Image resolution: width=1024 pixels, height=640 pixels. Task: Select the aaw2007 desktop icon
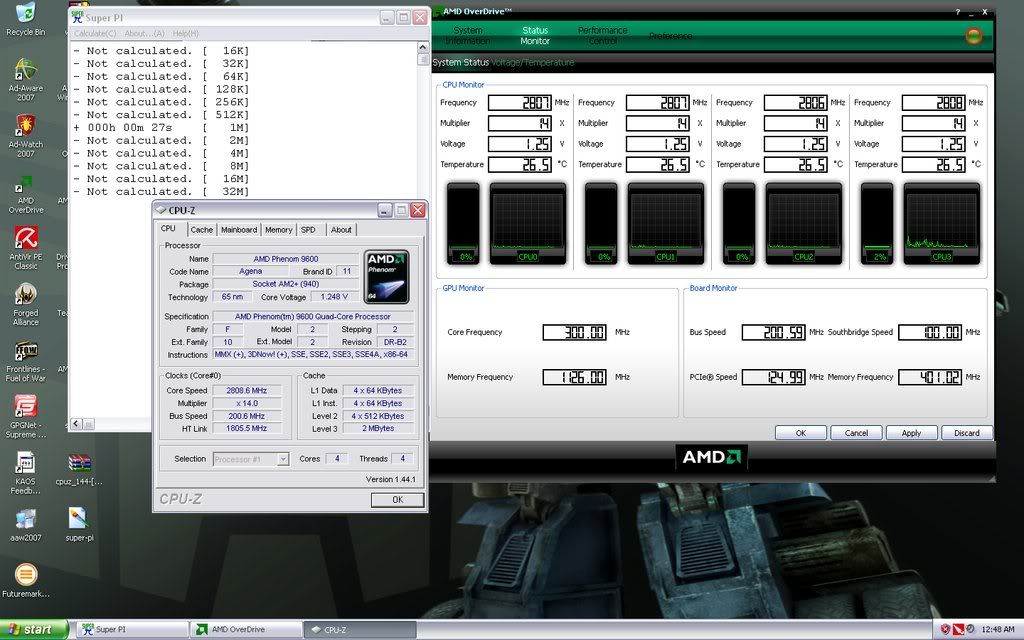pyautogui.click(x=25, y=526)
